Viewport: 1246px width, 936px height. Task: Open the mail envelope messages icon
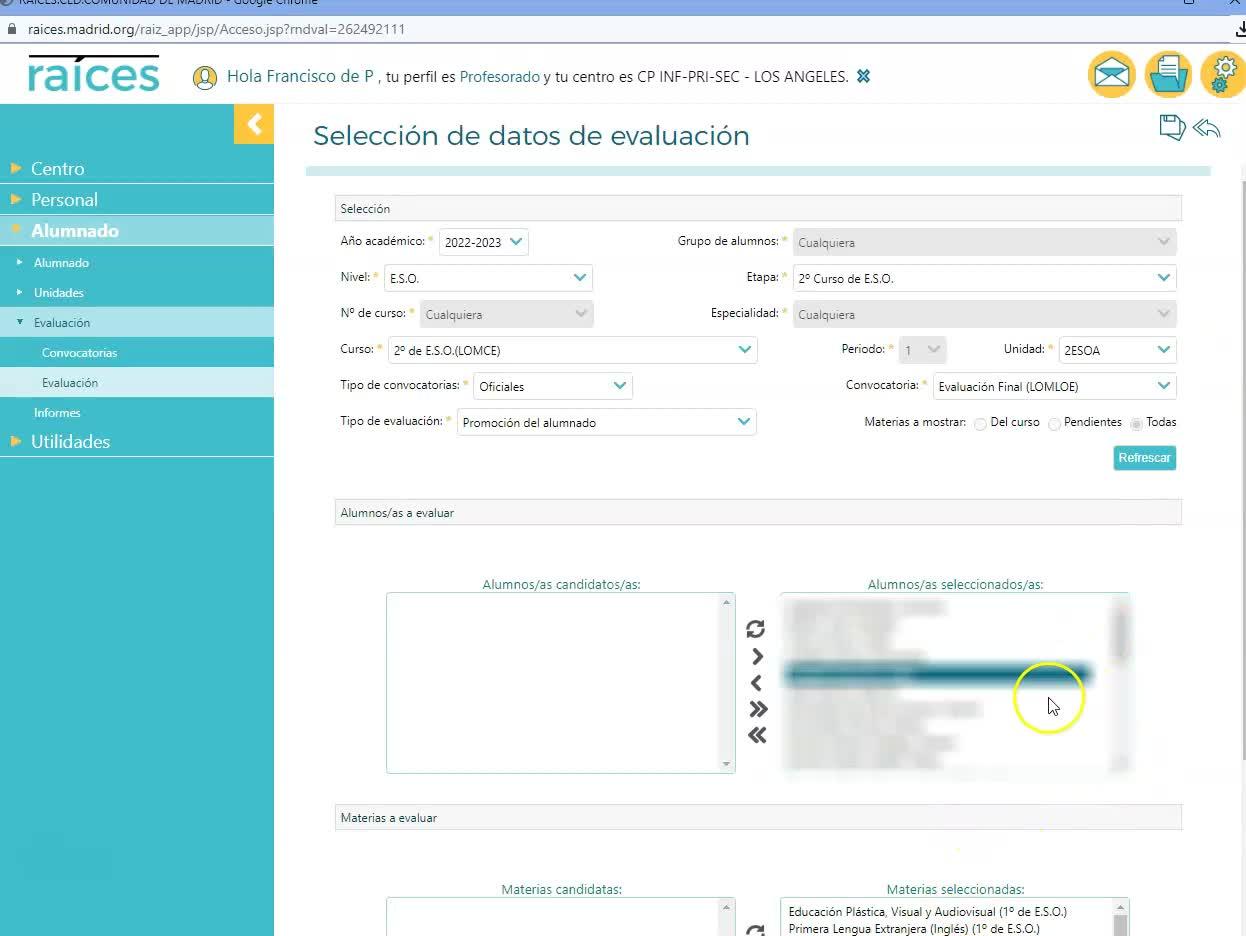[x=1111, y=75]
